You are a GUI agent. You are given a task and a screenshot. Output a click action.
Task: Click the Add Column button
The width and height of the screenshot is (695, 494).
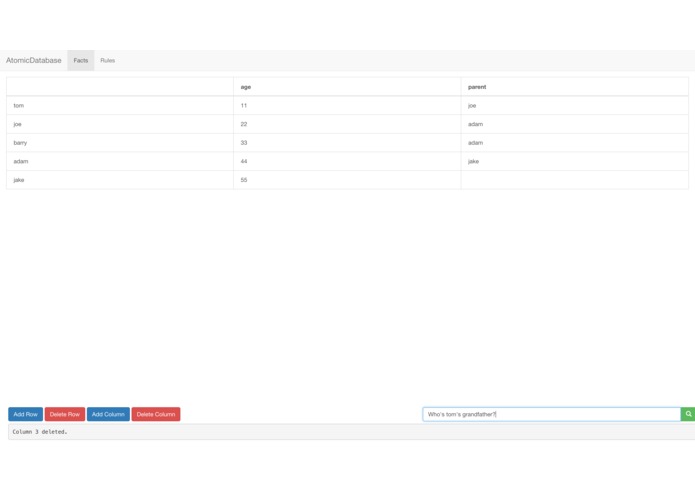(x=108, y=414)
